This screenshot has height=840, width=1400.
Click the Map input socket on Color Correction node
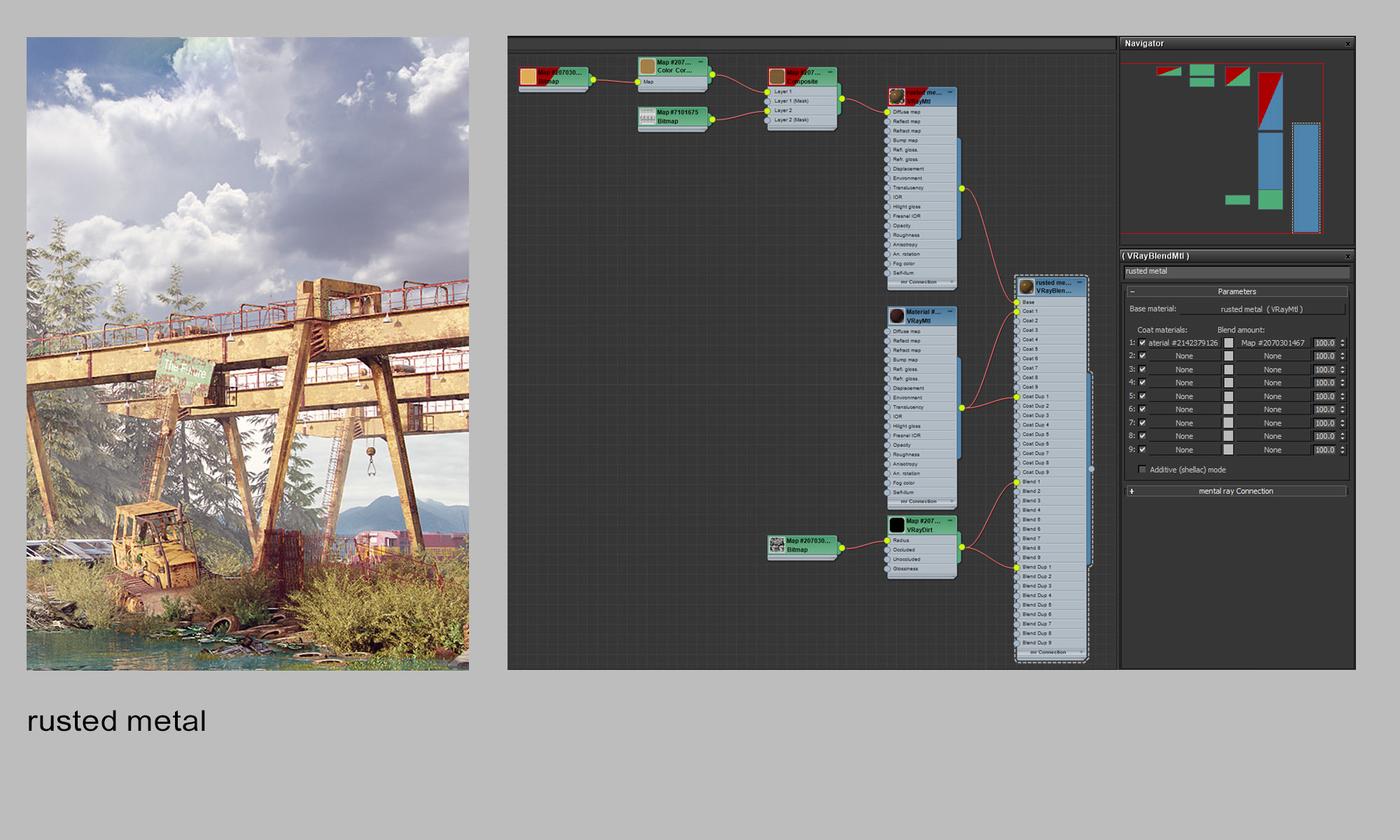pyautogui.click(x=638, y=82)
